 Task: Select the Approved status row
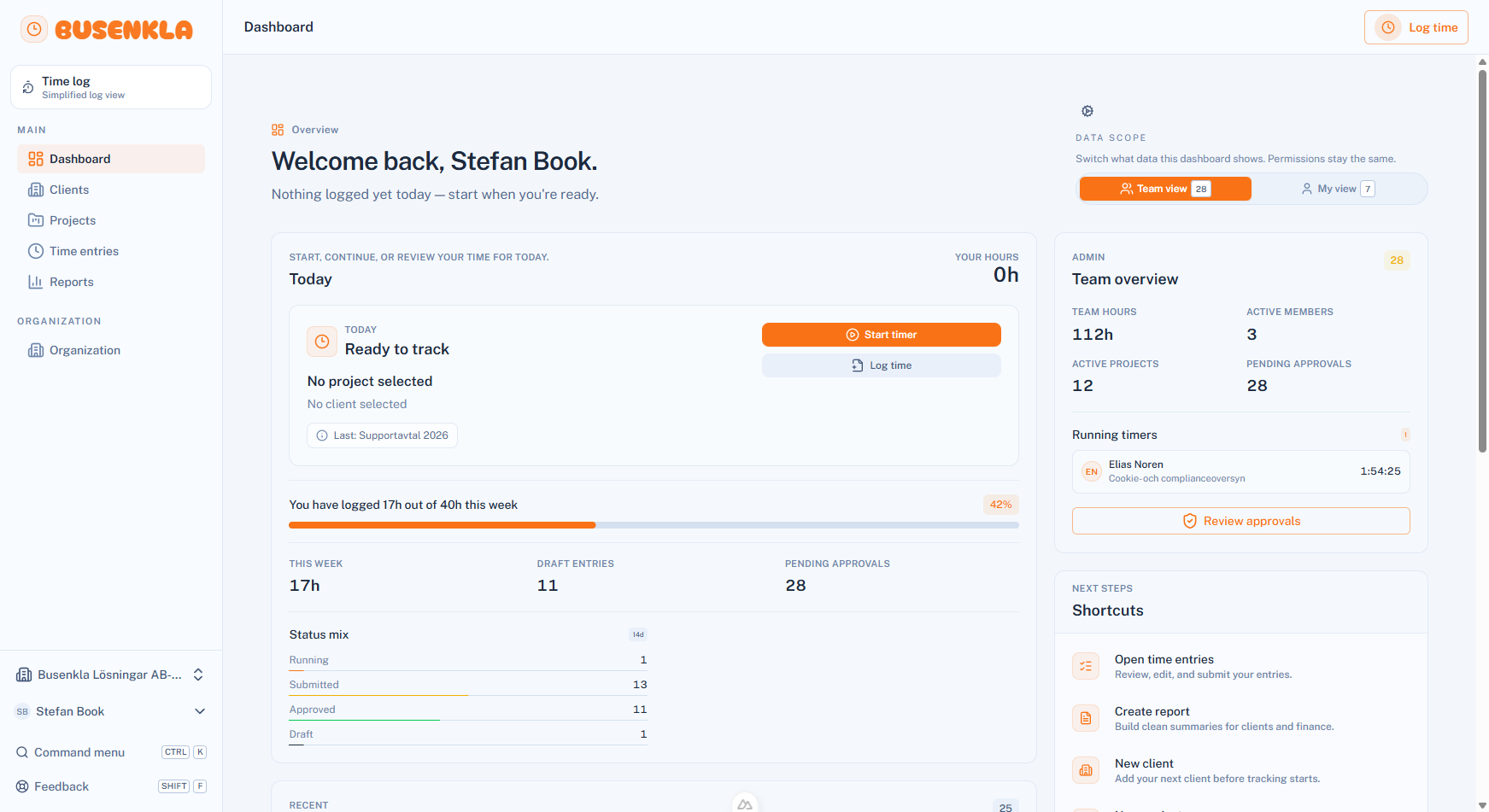(468, 710)
